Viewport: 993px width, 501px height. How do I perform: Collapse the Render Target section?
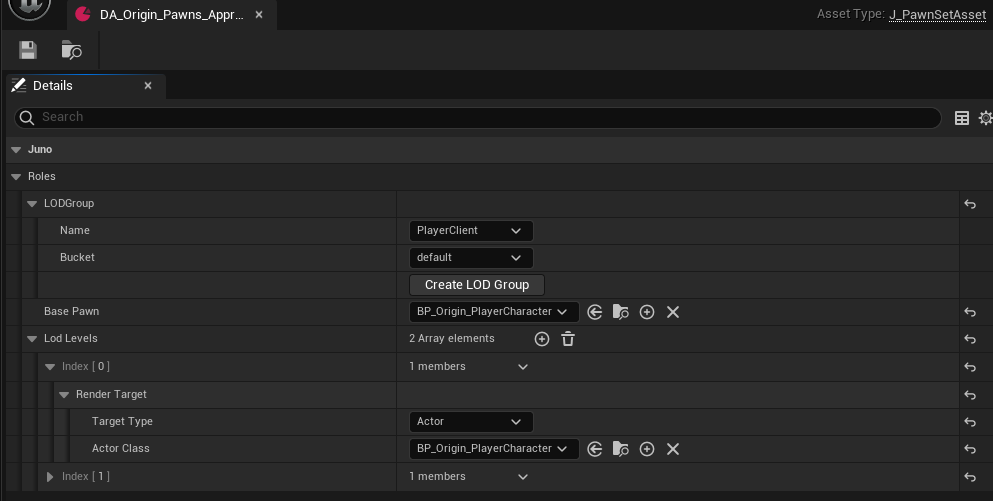pyautogui.click(x=64, y=395)
